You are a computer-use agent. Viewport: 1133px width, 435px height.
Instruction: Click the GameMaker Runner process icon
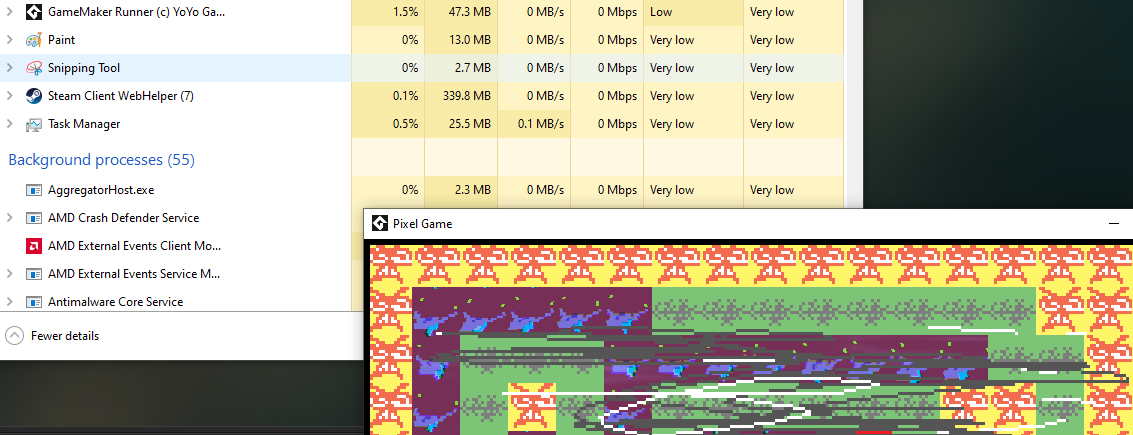pyautogui.click(x=33, y=12)
